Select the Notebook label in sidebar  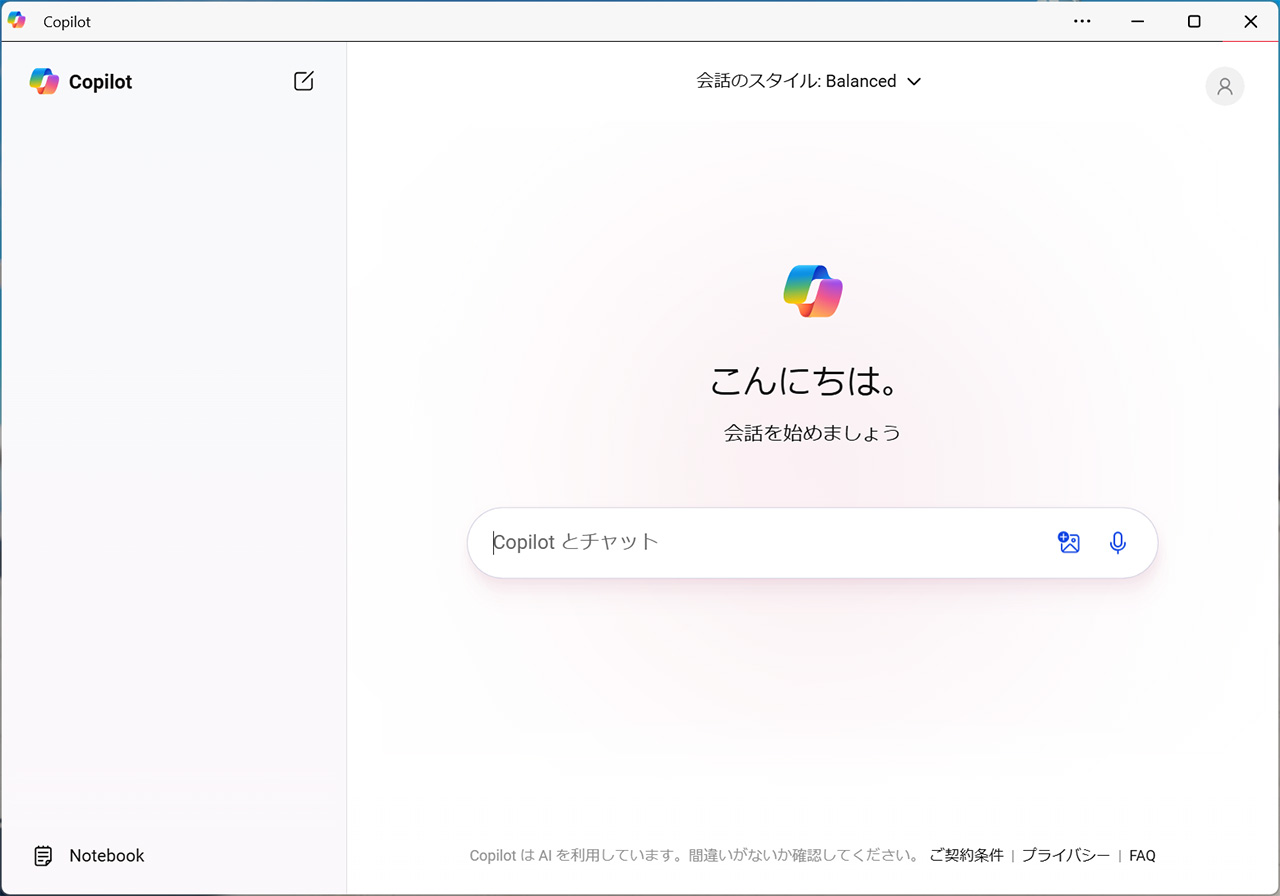click(x=107, y=856)
